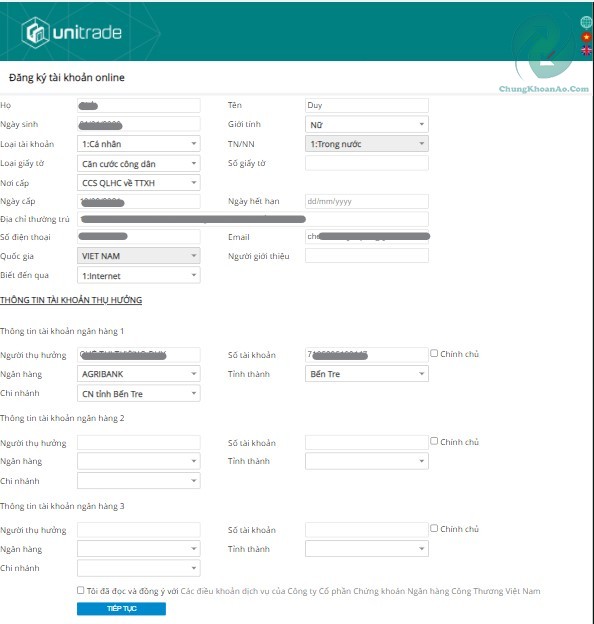Click the Tên field containing Duy

[367, 105]
